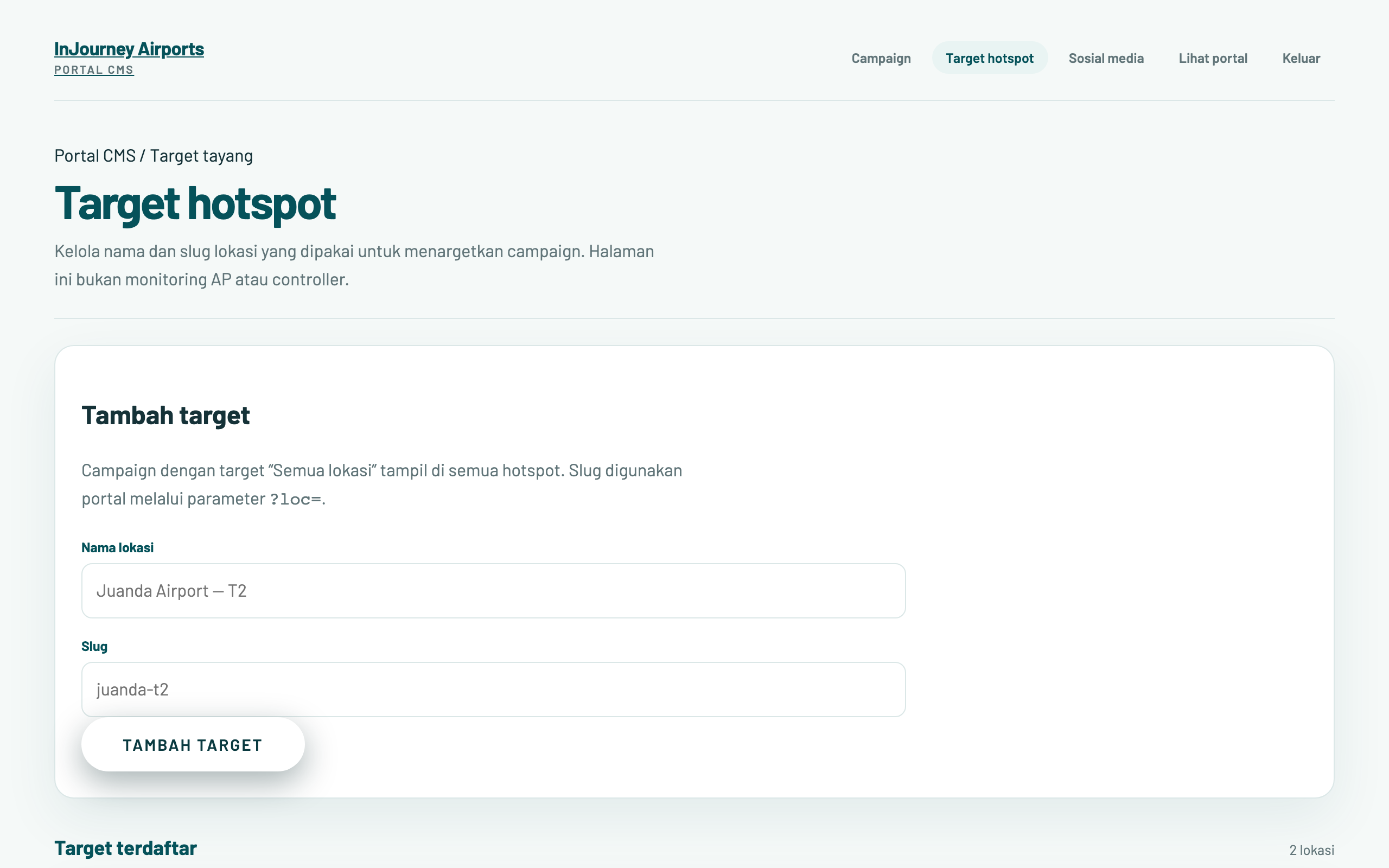This screenshot has width=1389, height=868.
Task: Open Lihat portal in navigation
Action: point(1213,58)
